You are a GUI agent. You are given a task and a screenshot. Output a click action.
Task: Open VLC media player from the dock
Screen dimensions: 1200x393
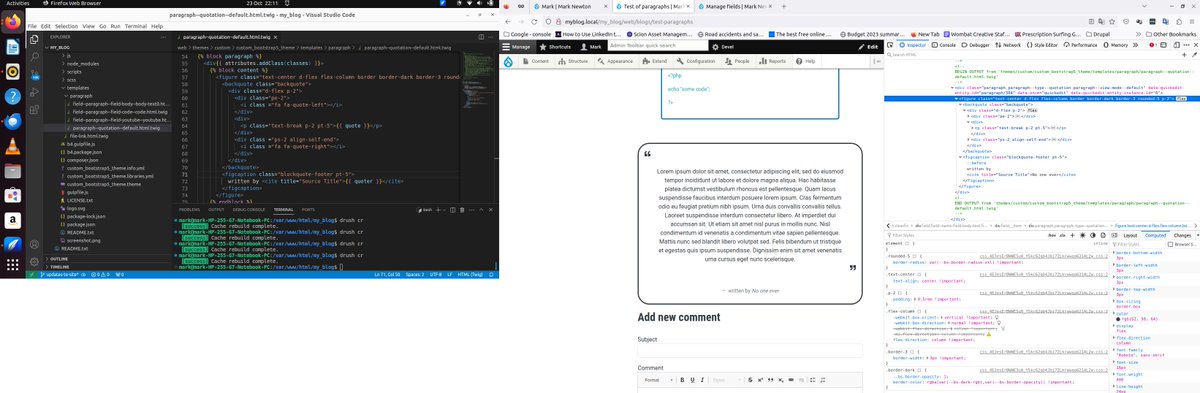[12, 146]
